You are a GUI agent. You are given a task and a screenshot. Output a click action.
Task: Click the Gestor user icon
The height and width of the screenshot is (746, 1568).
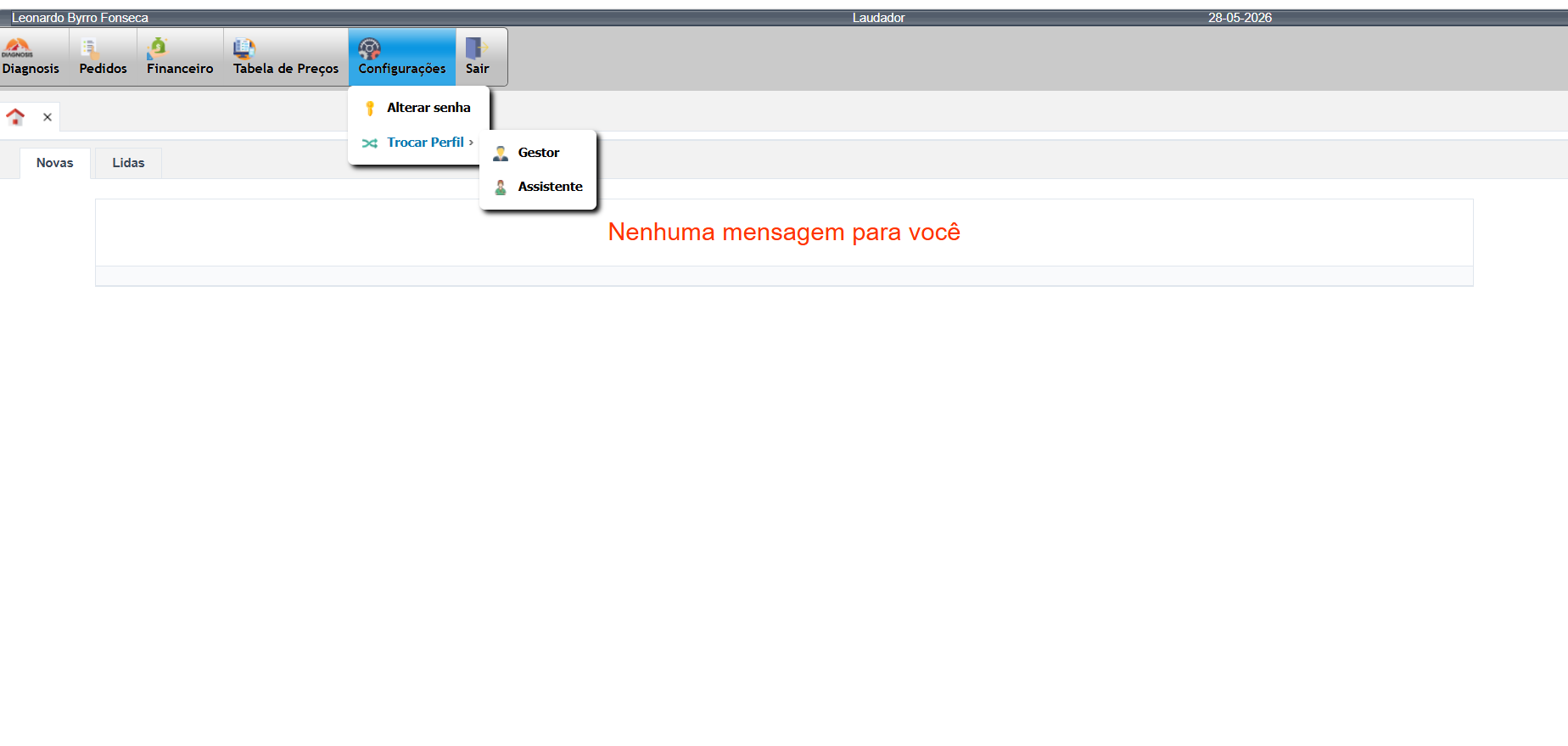tap(501, 153)
